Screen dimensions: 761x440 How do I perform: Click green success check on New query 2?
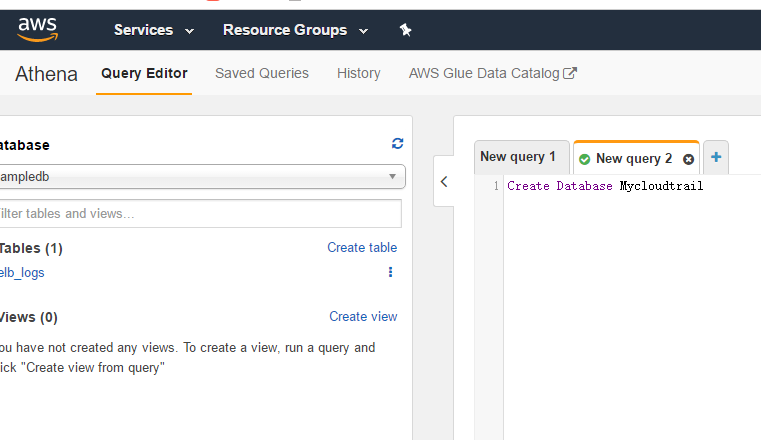(584, 159)
